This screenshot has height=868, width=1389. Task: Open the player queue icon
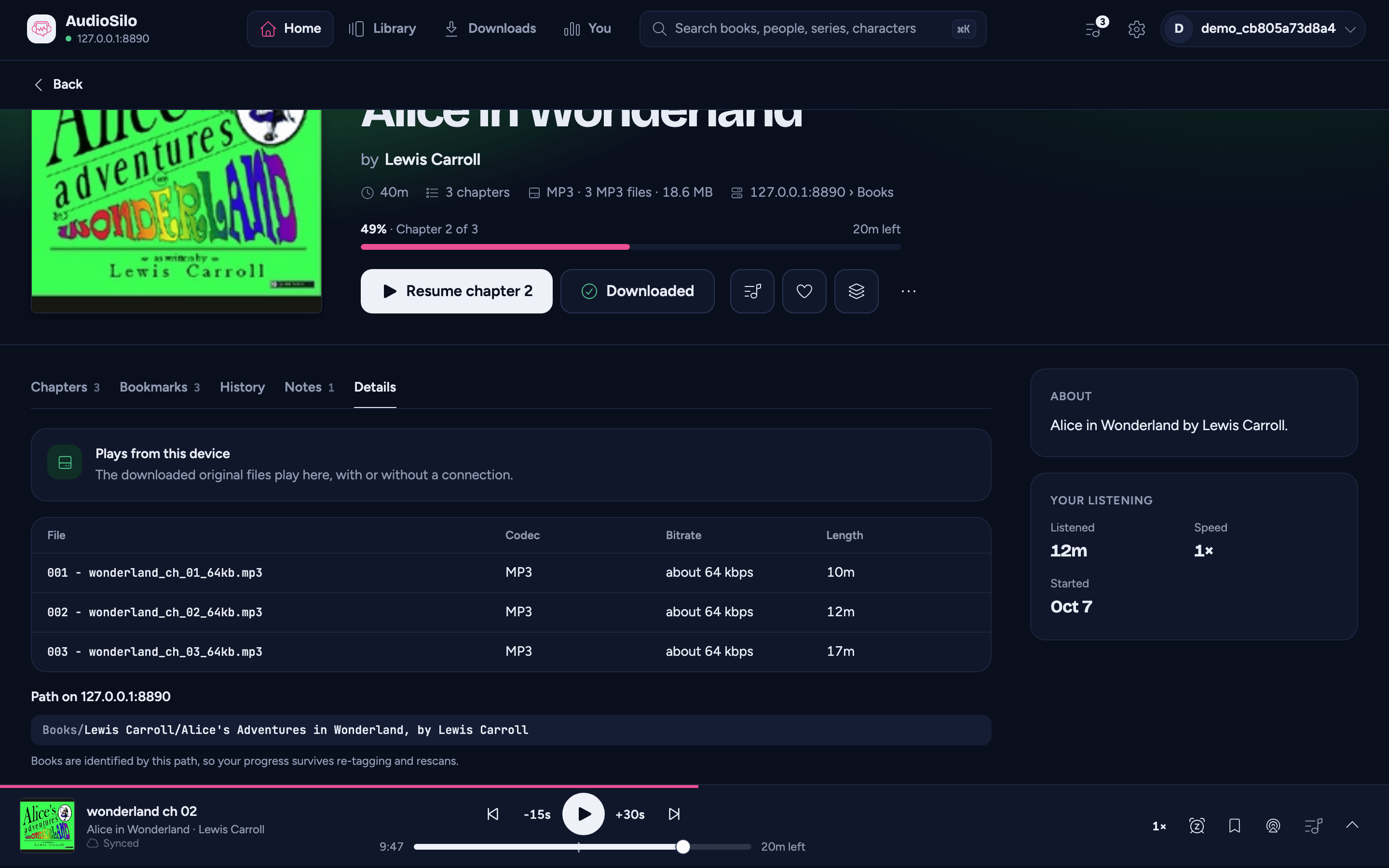tap(1313, 826)
